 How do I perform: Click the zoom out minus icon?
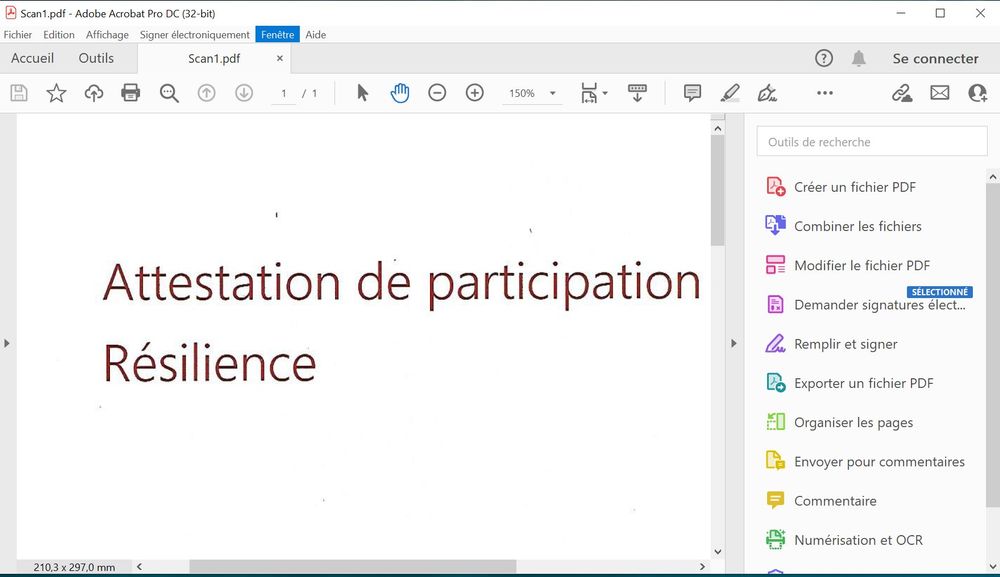(x=437, y=93)
